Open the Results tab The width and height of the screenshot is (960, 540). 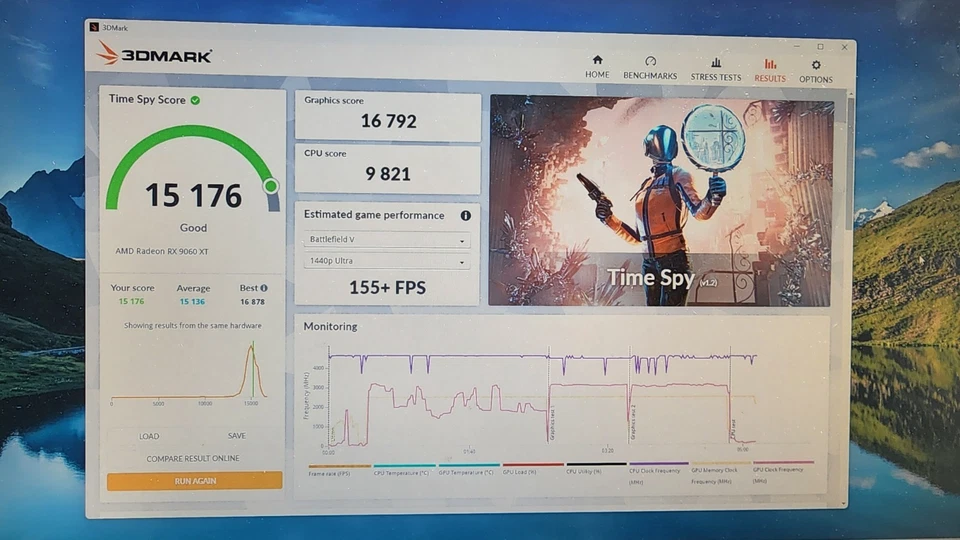tap(770, 70)
